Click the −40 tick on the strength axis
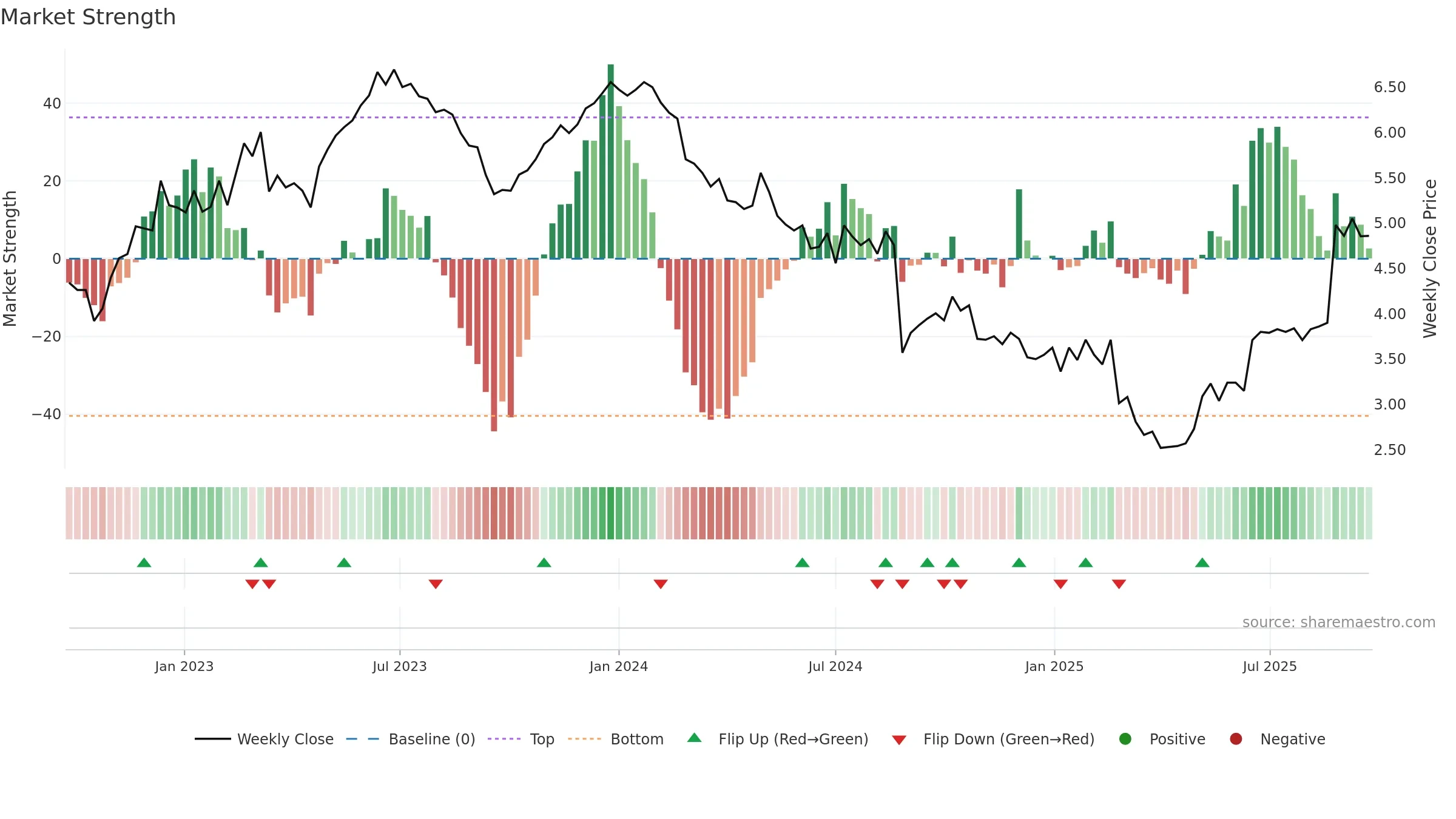The width and height of the screenshot is (1456, 819). pos(47,414)
